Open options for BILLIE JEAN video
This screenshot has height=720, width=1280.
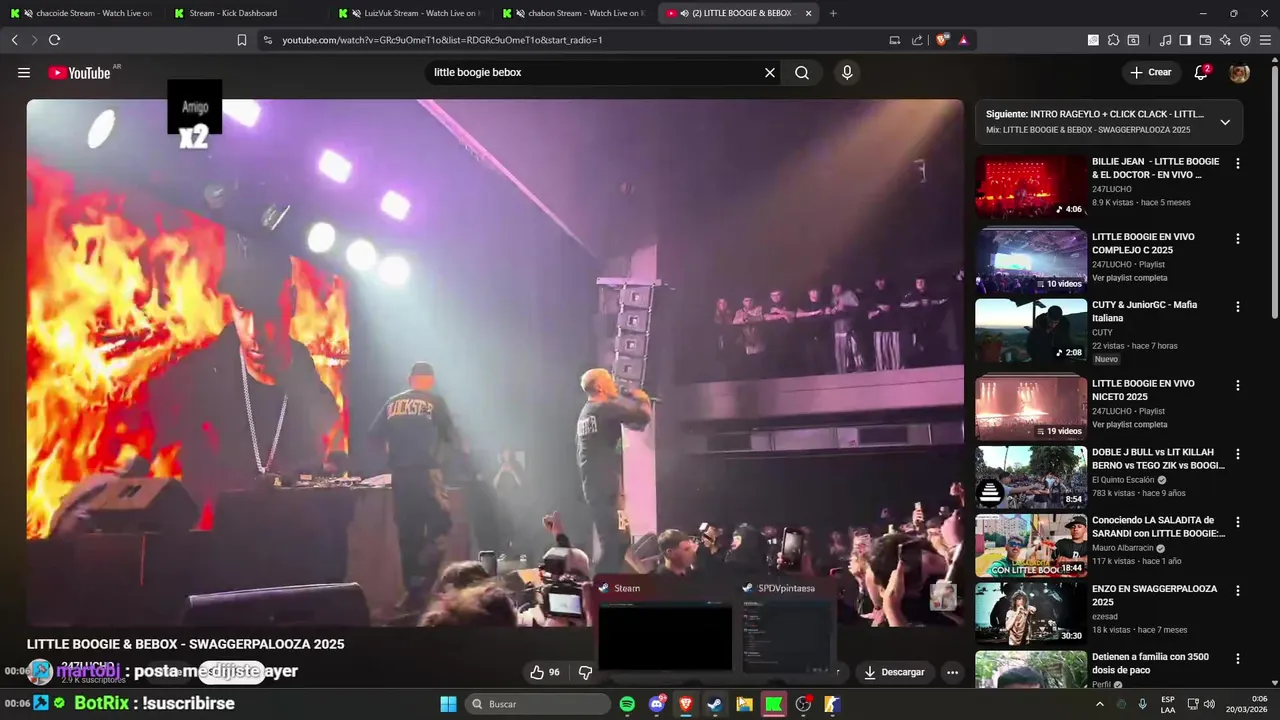[x=1238, y=164]
